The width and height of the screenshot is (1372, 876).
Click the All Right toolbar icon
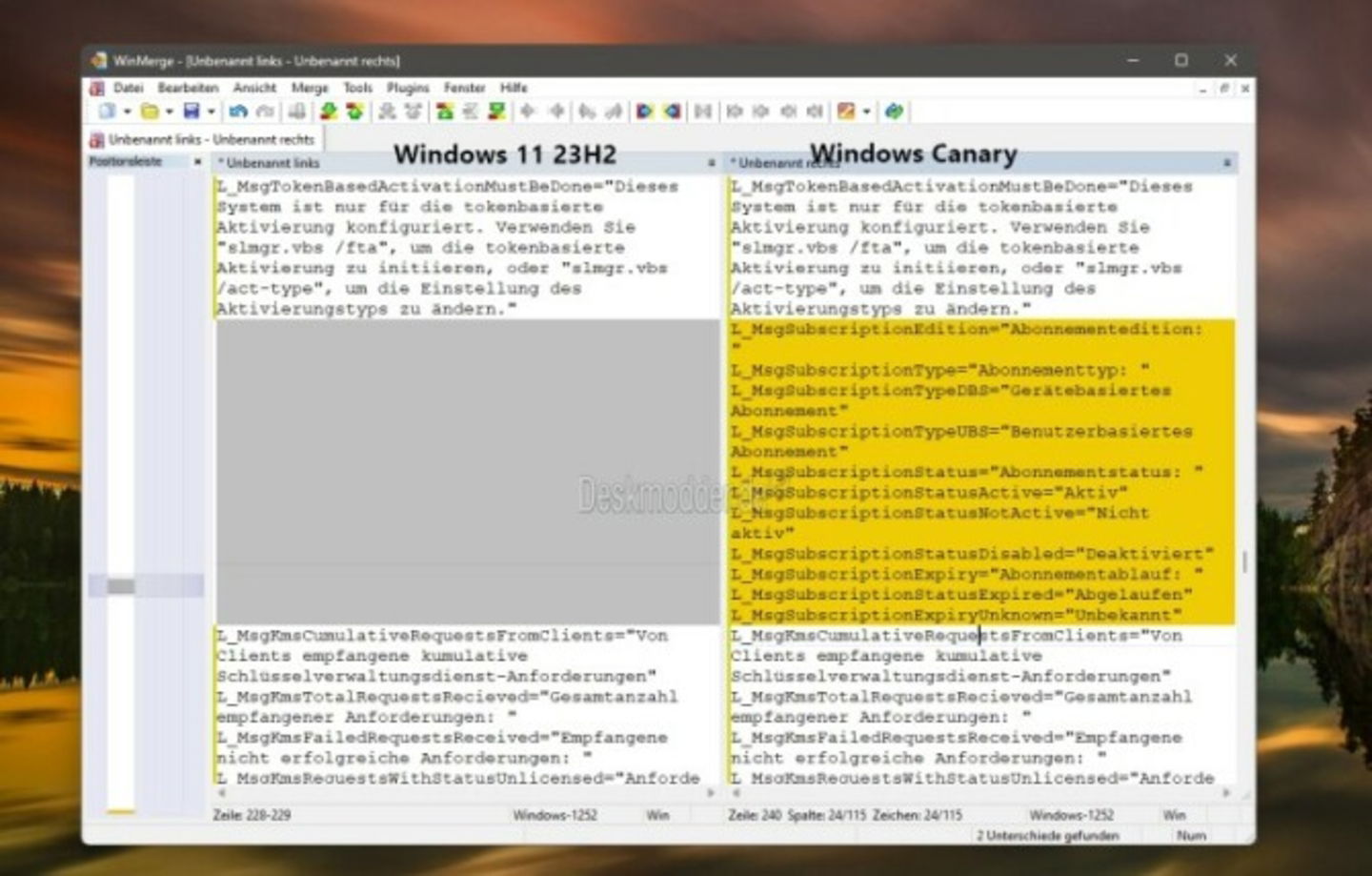(x=645, y=112)
